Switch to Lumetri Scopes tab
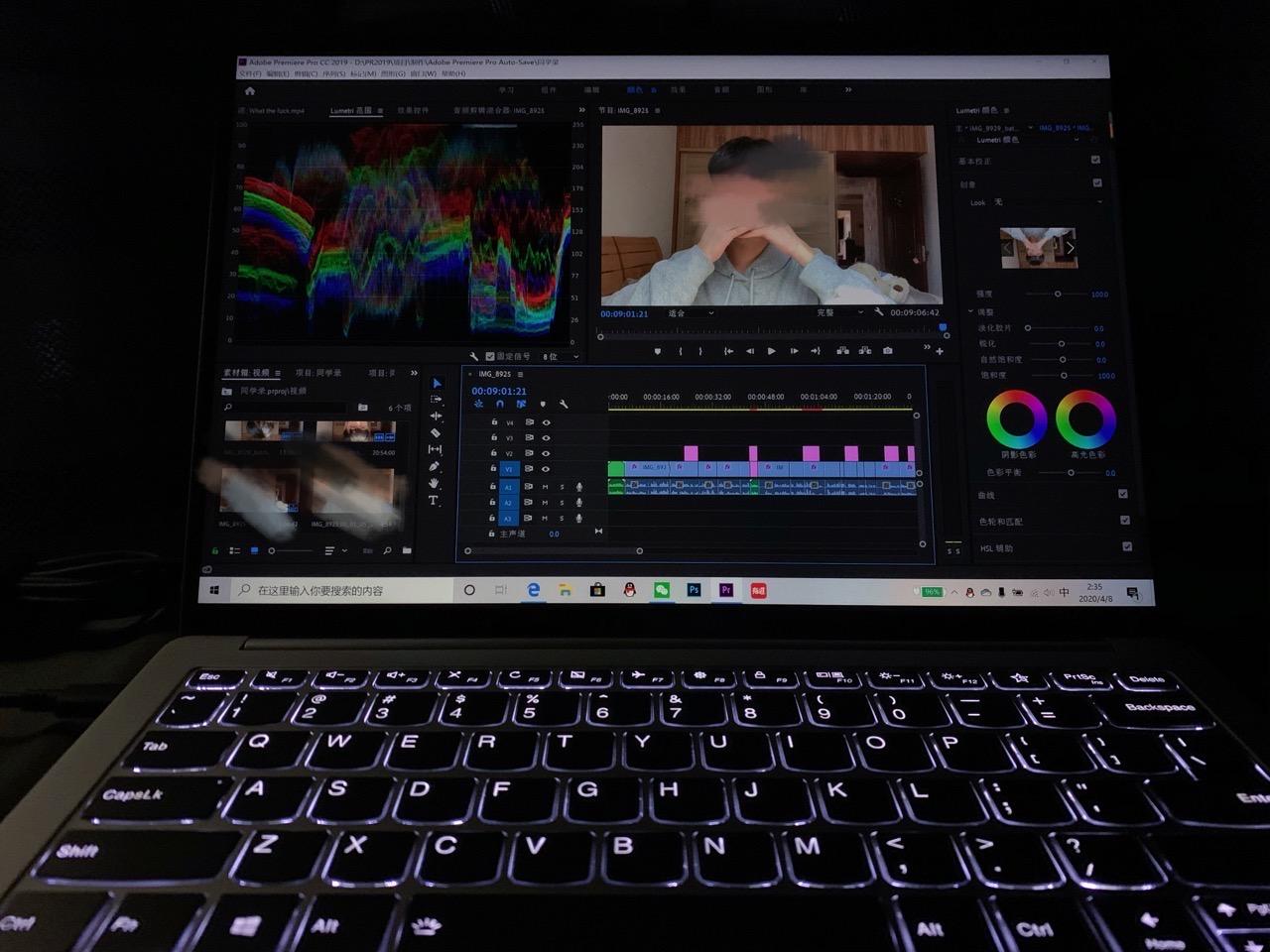Image resolution: width=1270 pixels, height=952 pixels. tap(350, 110)
